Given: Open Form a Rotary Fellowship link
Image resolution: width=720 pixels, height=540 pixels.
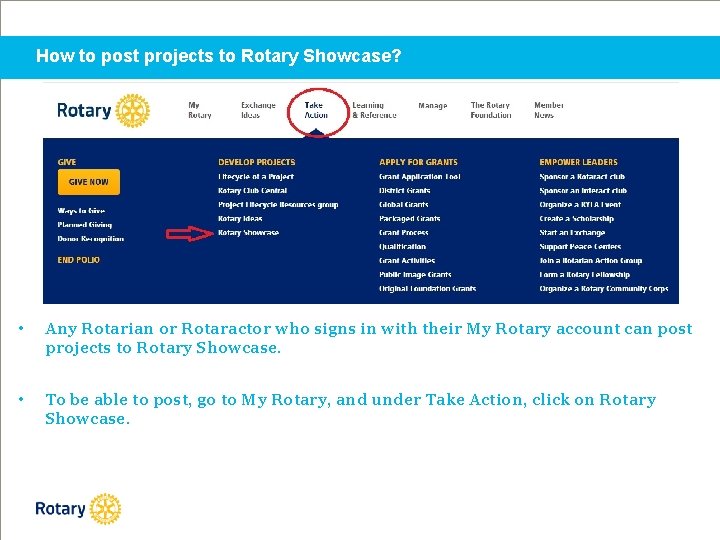Looking at the screenshot, I should coord(585,275).
